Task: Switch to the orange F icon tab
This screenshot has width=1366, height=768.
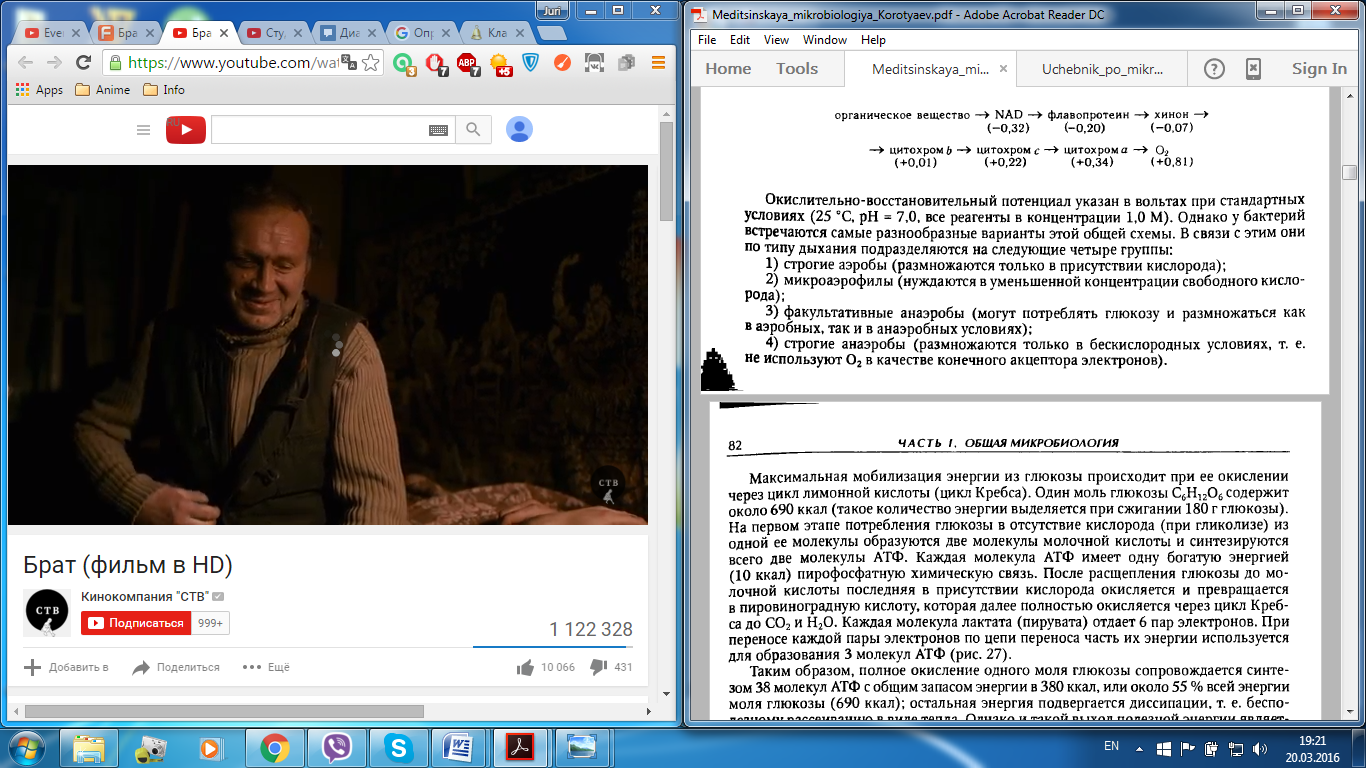Action: 123,32
